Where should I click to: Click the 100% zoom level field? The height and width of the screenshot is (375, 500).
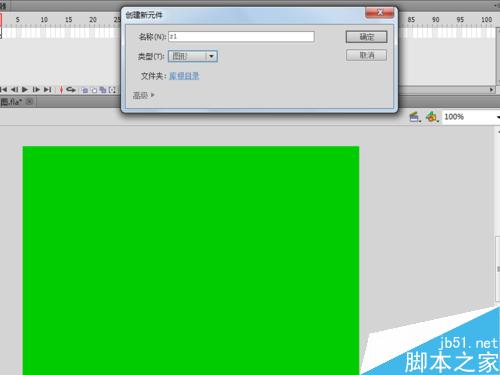point(470,117)
